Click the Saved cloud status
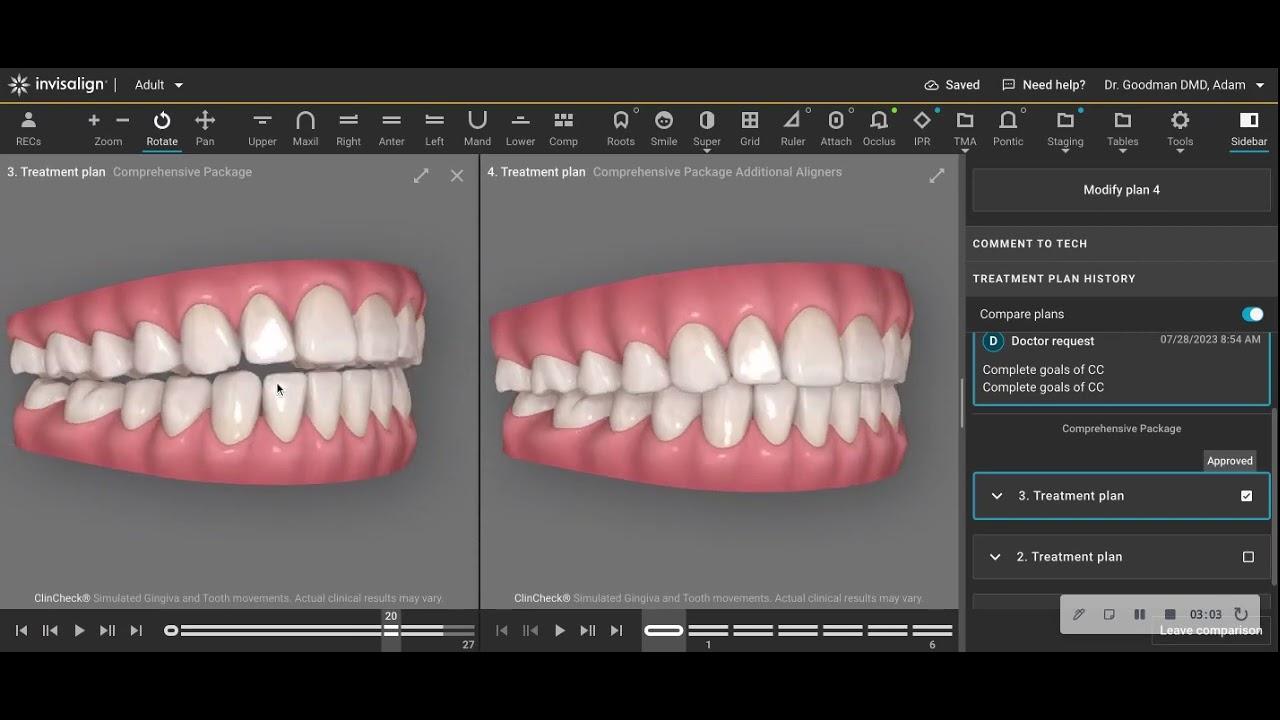Image resolution: width=1280 pixels, height=720 pixels. click(x=952, y=85)
